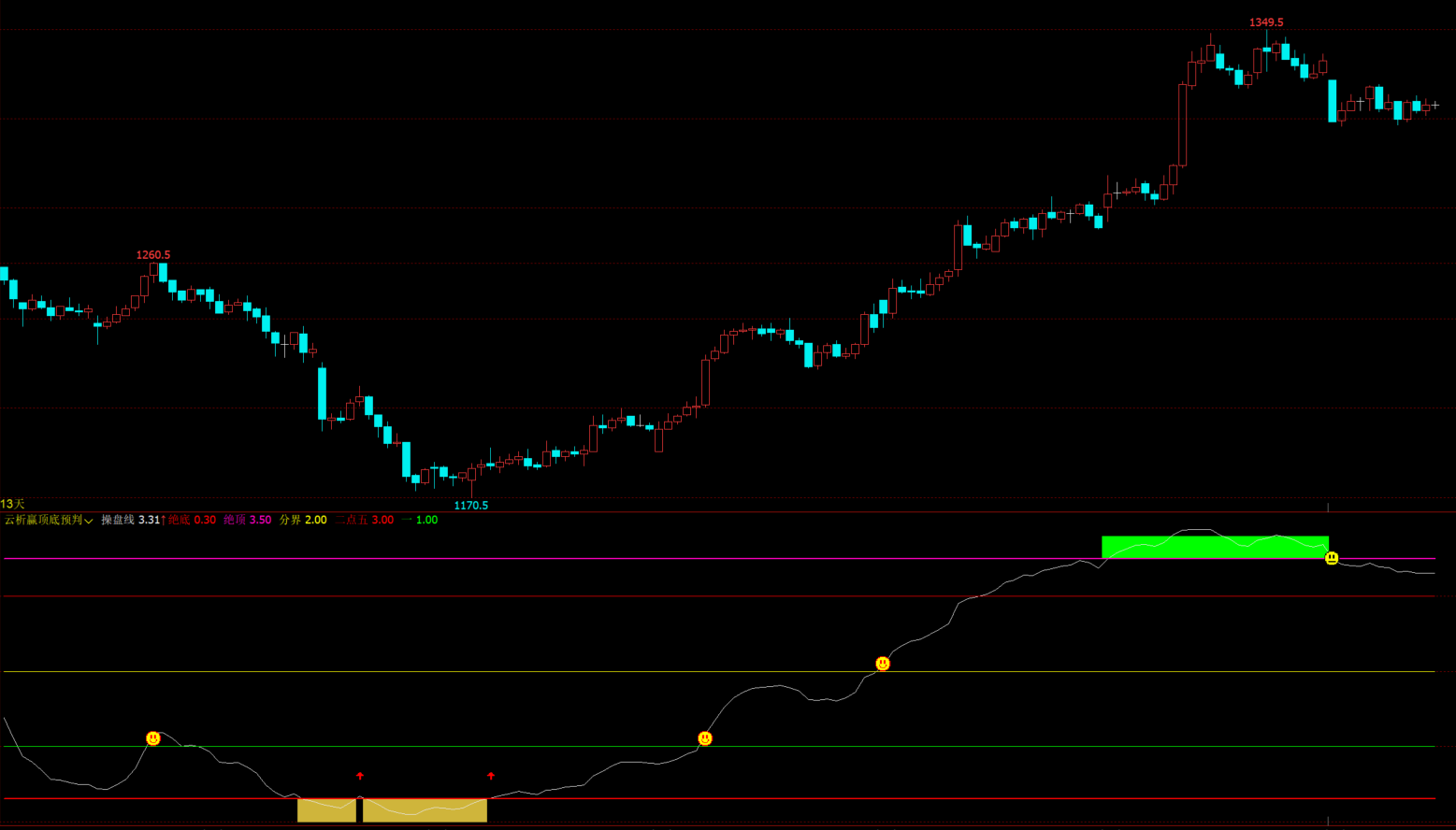Select the 绝底 0.30 value label
Viewport: 1456px width, 830px height.
(x=192, y=520)
